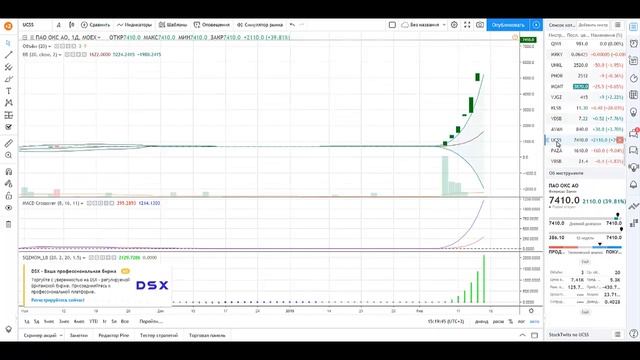Open the watchlist menu hamburger icon
This screenshot has height=360, width=640.
[618, 25]
